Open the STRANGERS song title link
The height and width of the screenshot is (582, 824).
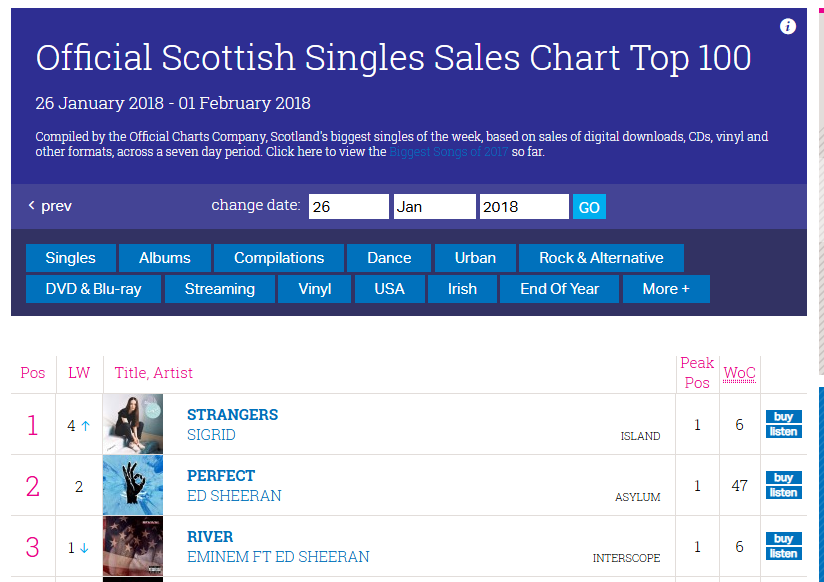coord(232,414)
